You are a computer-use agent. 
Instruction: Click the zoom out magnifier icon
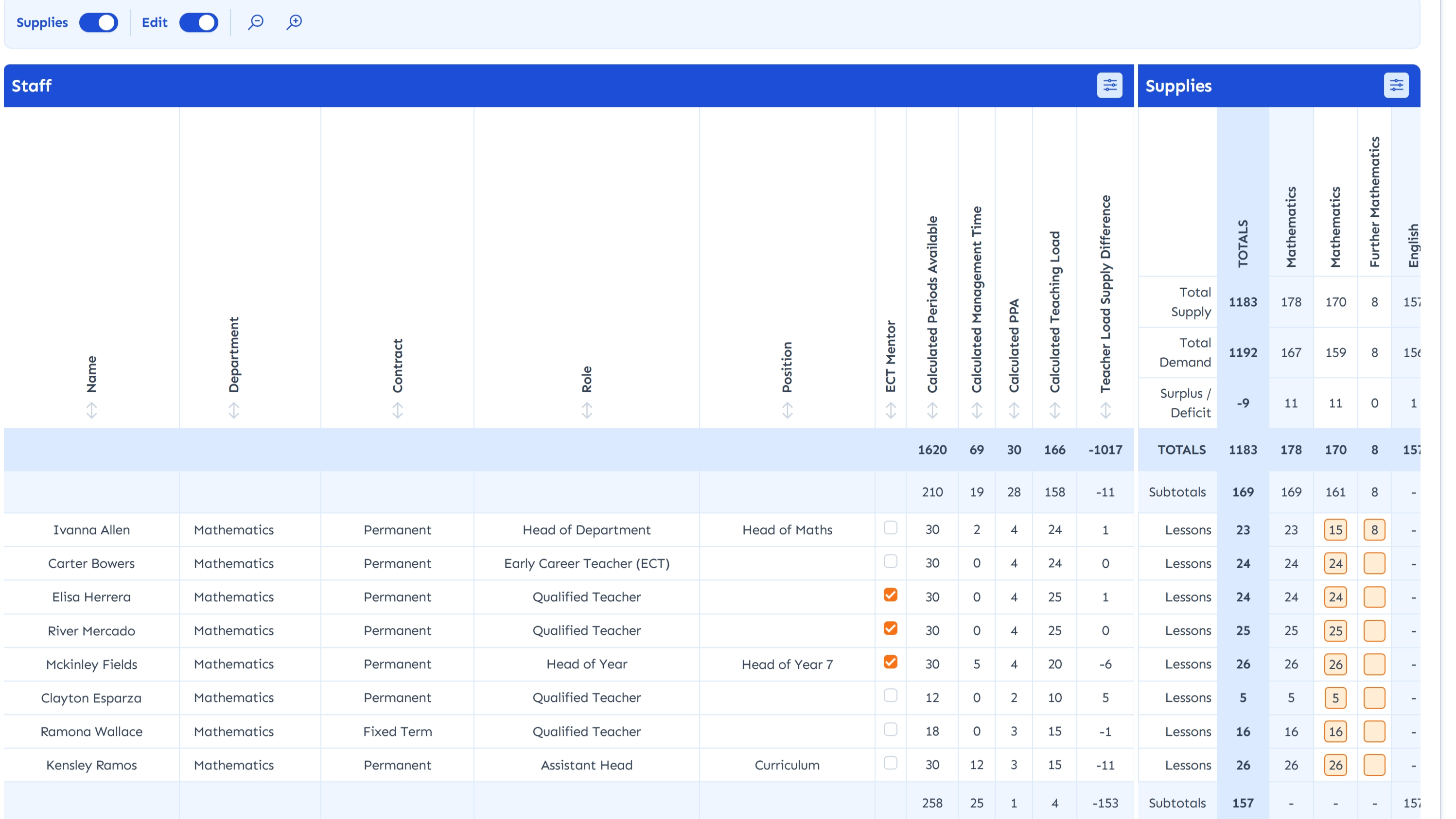coord(256,22)
